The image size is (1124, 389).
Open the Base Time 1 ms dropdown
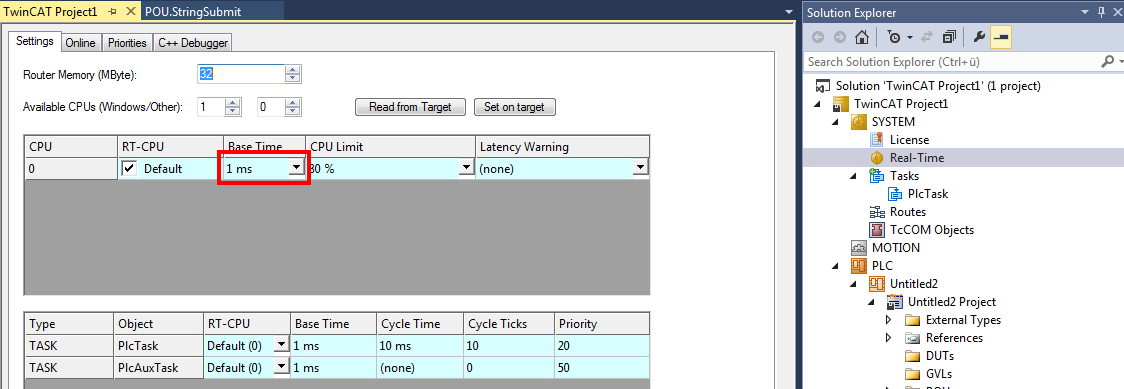296,168
